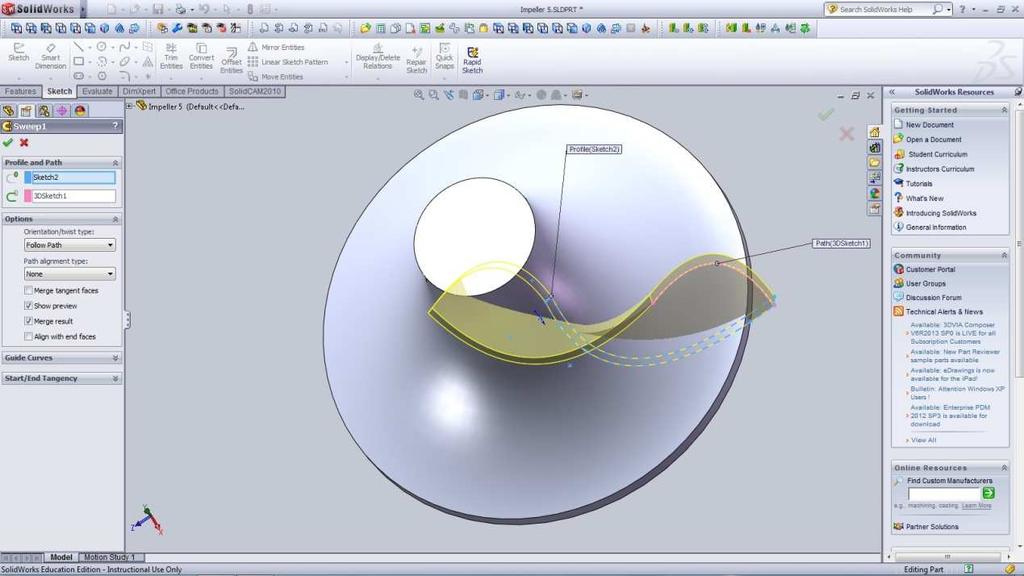This screenshot has width=1024, height=576.
Task: Enable Align with end faces checkbox
Action: tap(28, 336)
